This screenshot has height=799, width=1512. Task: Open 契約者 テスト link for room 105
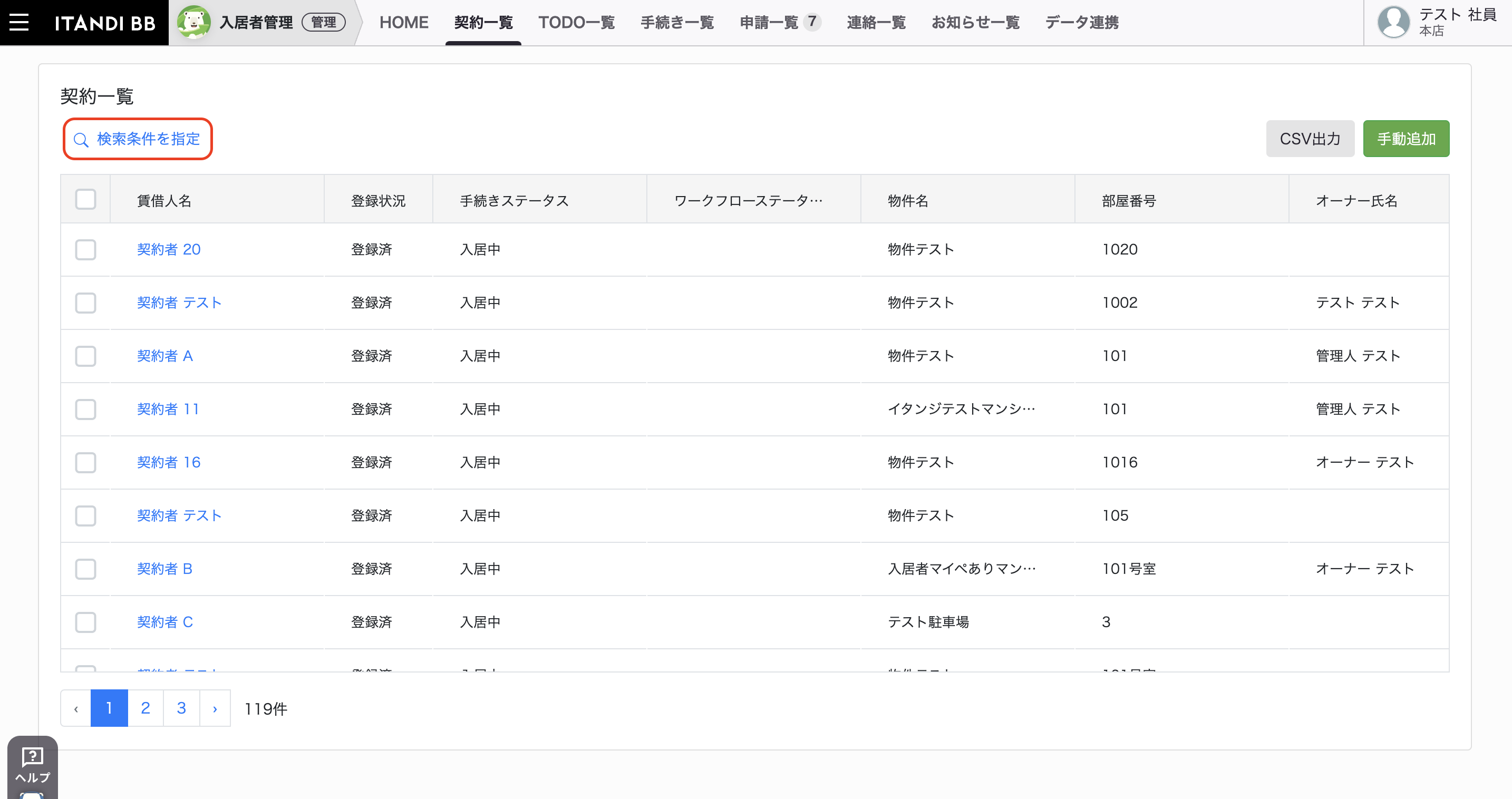pyautogui.click(x=179, y=515)
